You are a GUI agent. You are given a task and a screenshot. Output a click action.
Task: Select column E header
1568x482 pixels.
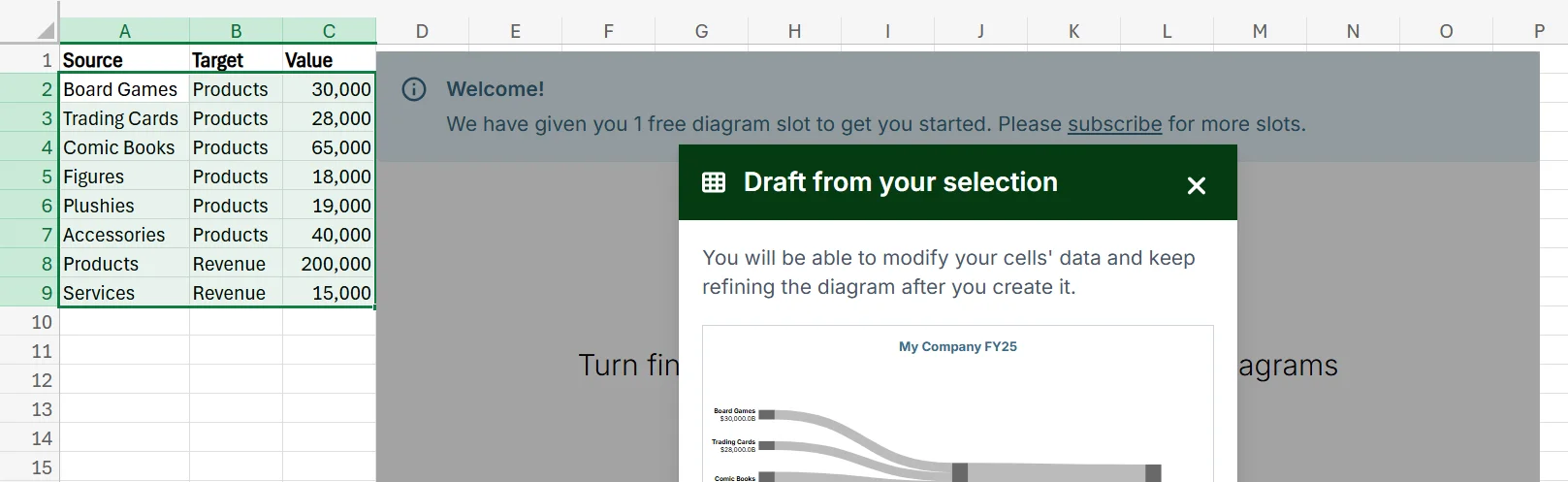(515, 31)
